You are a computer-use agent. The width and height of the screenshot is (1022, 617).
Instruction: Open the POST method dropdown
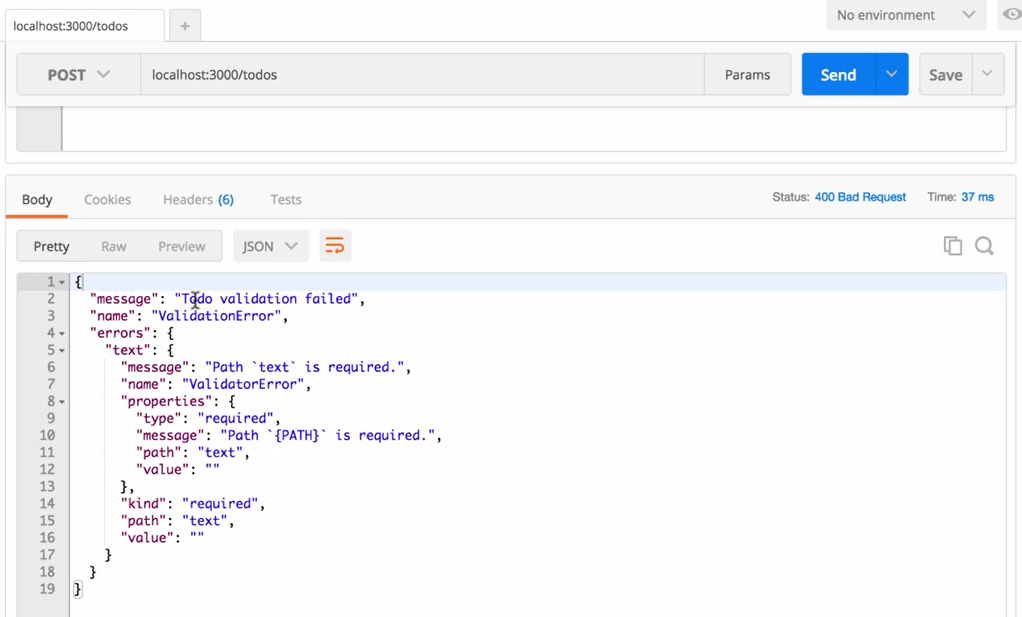coord(79,75)
